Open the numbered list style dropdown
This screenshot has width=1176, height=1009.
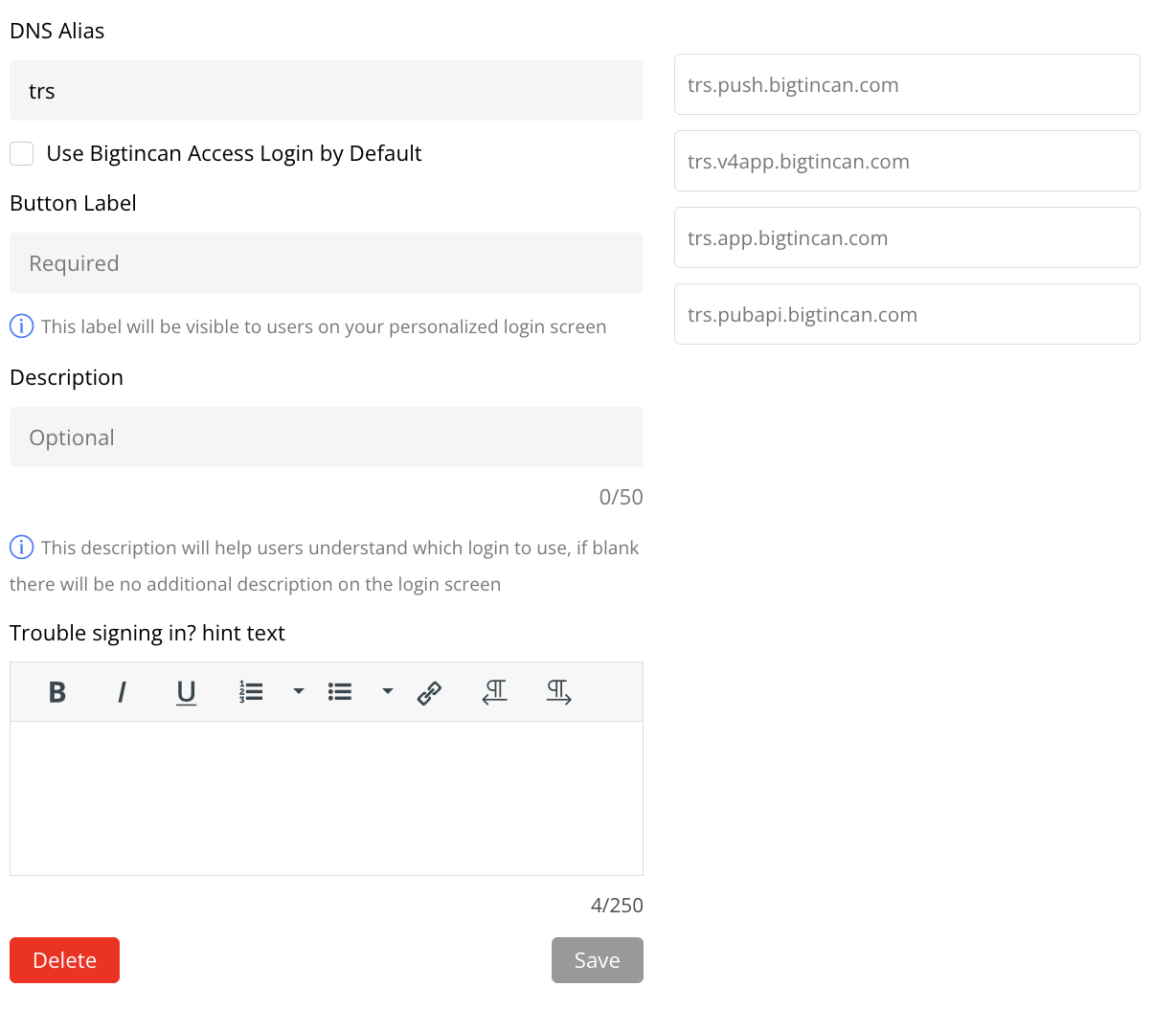point(297,691)
